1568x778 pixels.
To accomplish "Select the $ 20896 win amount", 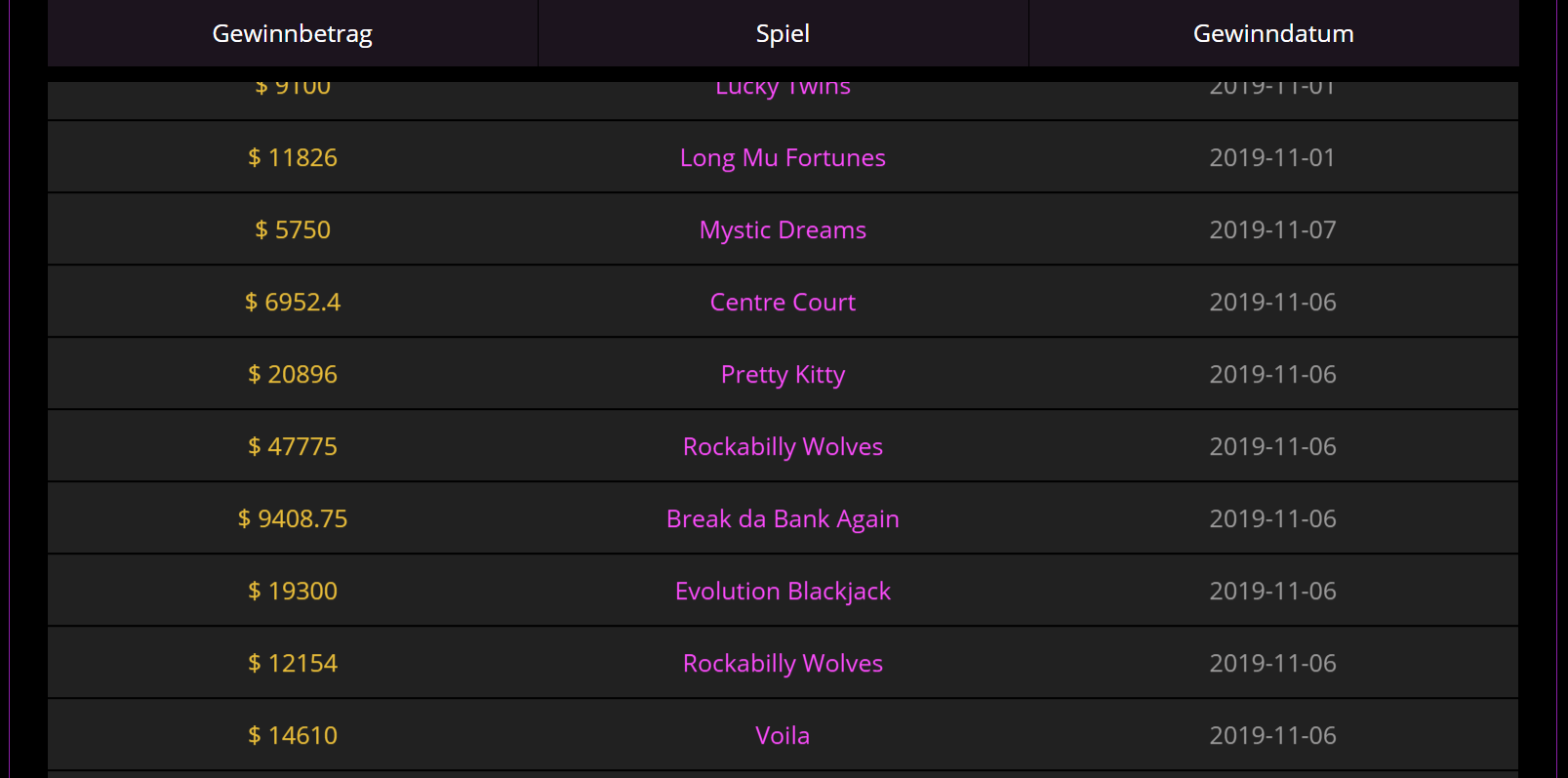I will [x=293, y=375].
